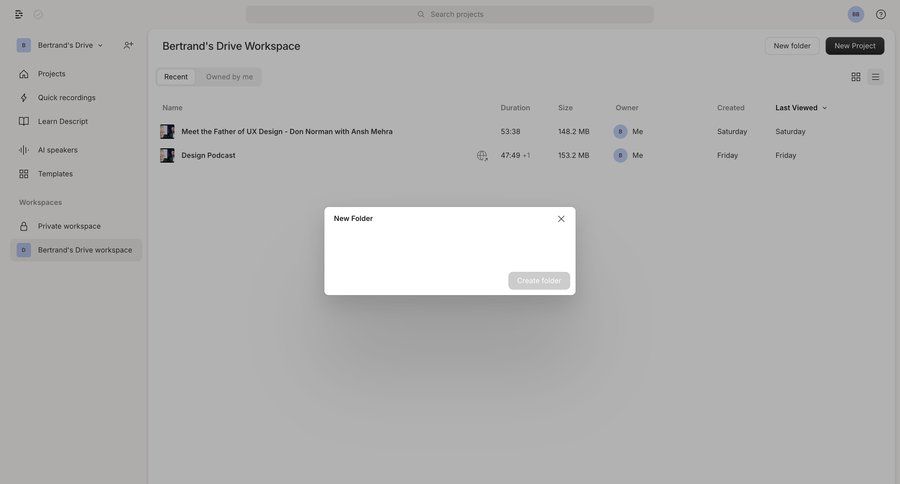
Task: Open Projects in sidebar
Action: (76, 73)
